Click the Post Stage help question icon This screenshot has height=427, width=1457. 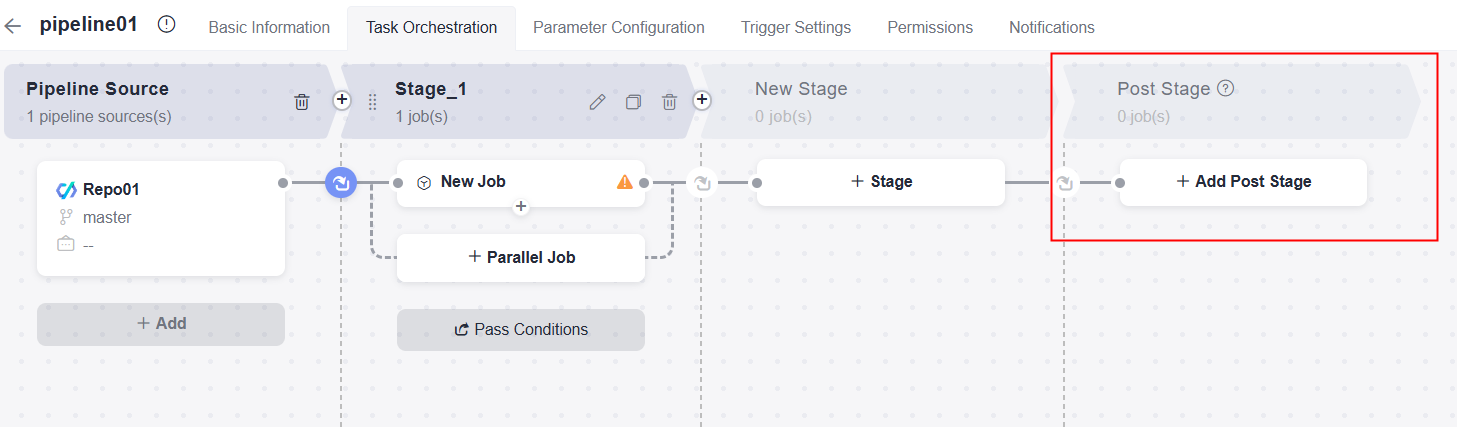click(x=1225, y=88)
